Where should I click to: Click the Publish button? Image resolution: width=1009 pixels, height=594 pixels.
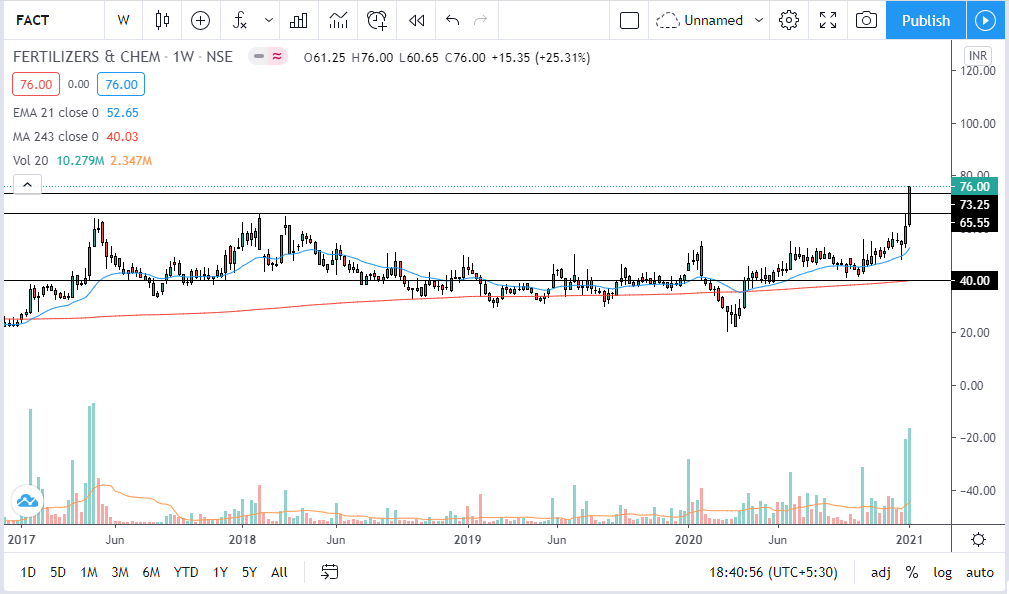[925, 21]
